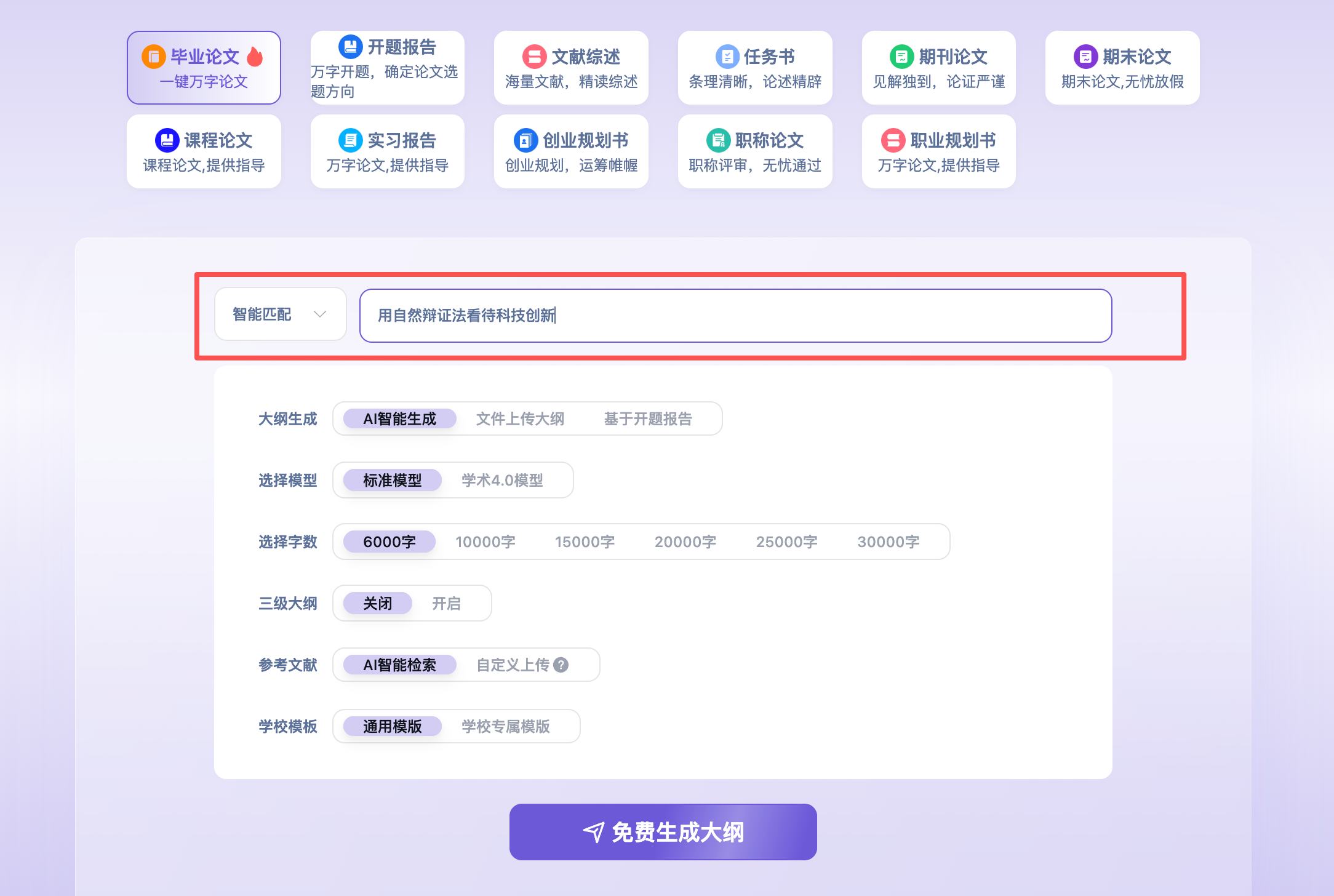Image resolution: width=1334 pixels, height=896 pixels.
Task: Click the 职称论文 icon
Action: [x=718, y=140]
